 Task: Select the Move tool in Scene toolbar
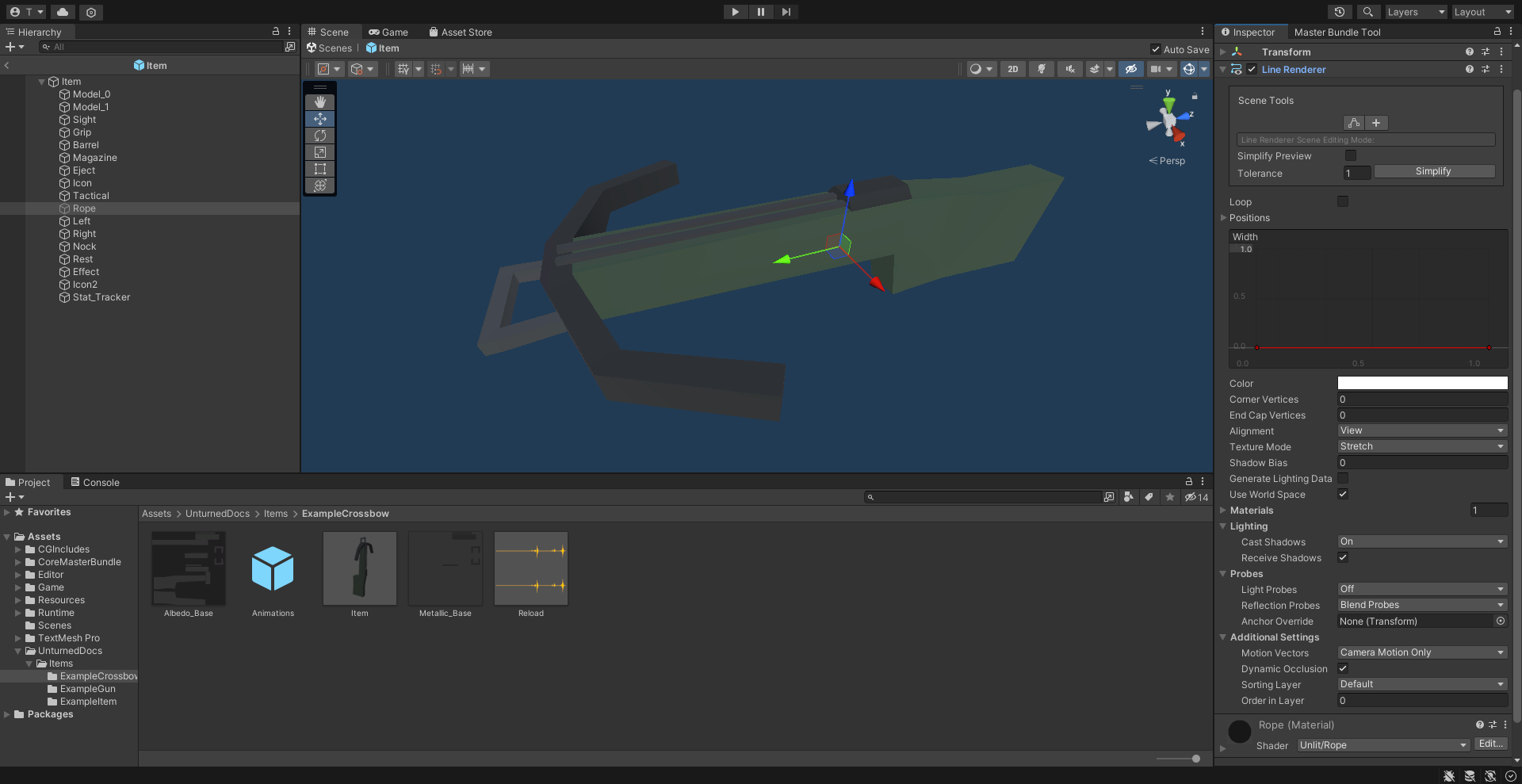coord(319,119)
